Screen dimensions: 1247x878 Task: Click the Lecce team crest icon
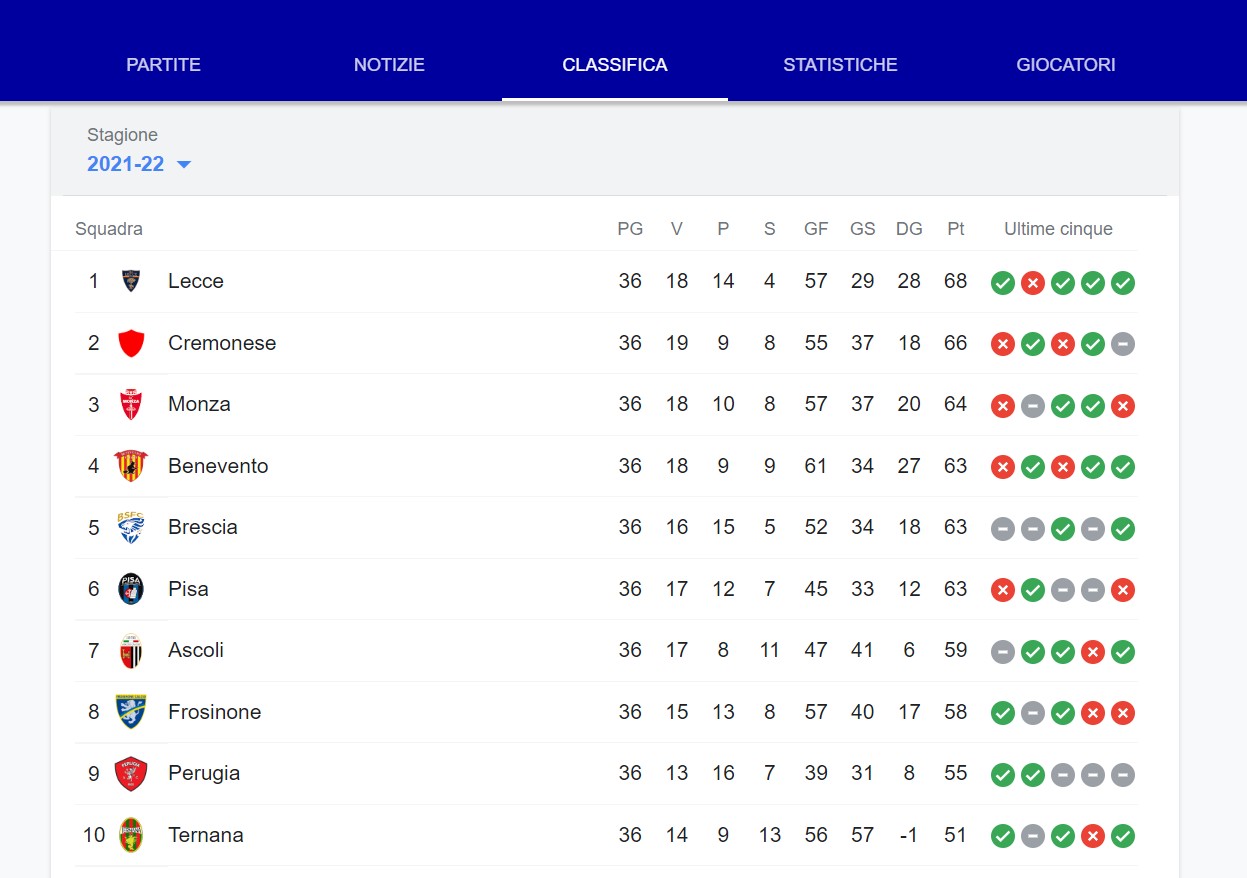pos(131,281)
